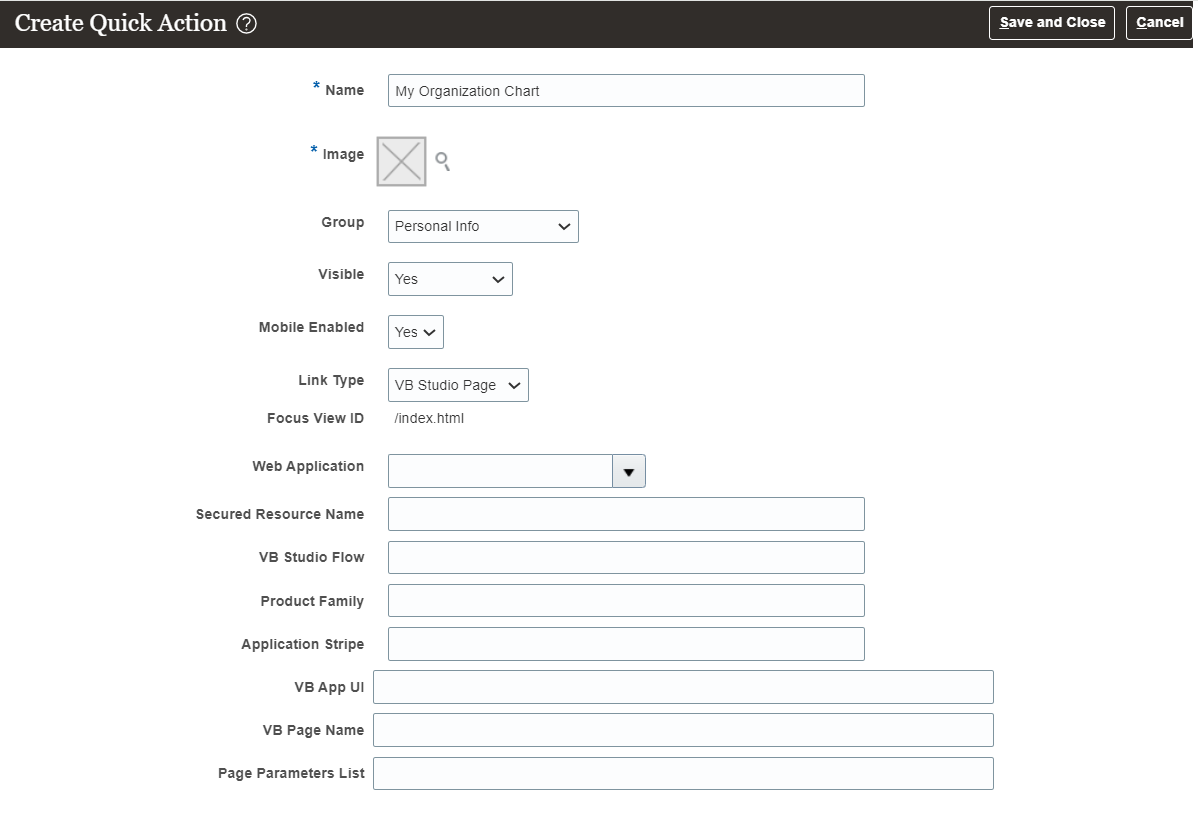Open help for Create Quick Action
This screenshot has width=1198, height=817.
245,22
